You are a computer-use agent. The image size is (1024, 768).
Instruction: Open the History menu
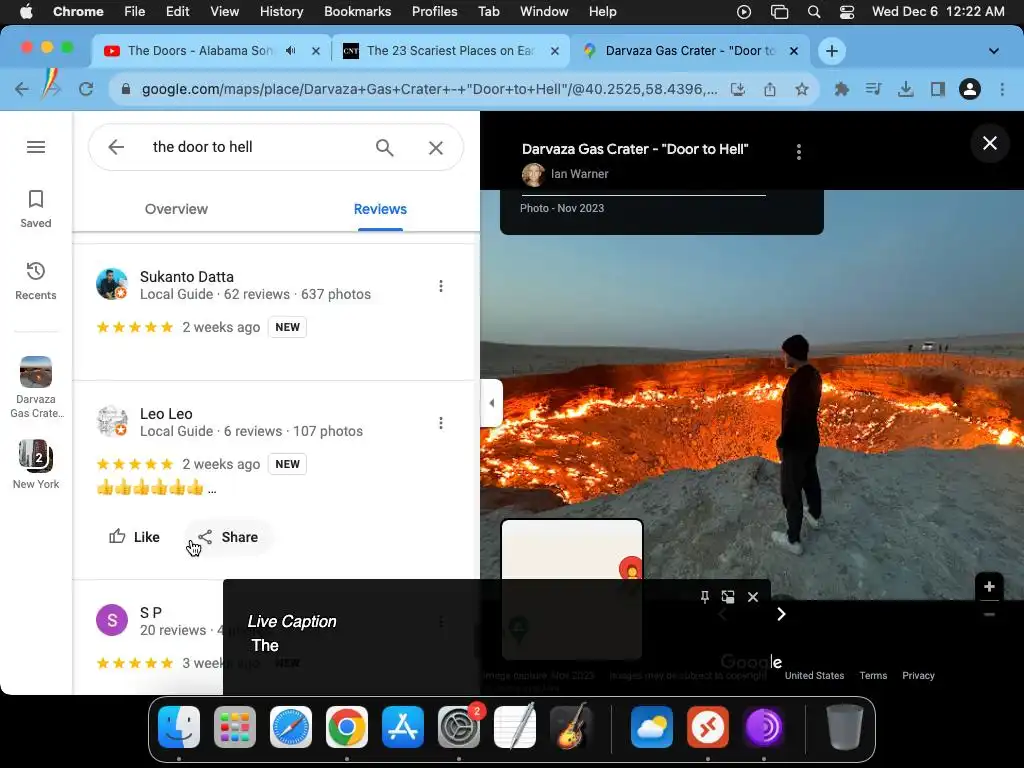coord(281,12)
